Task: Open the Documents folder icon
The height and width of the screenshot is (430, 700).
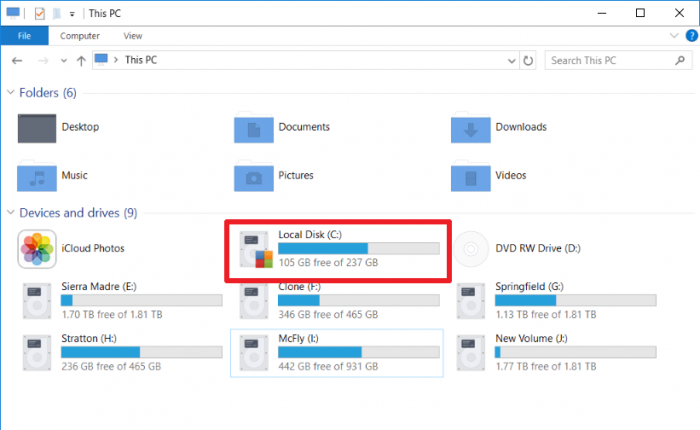Action: point(254,128)
